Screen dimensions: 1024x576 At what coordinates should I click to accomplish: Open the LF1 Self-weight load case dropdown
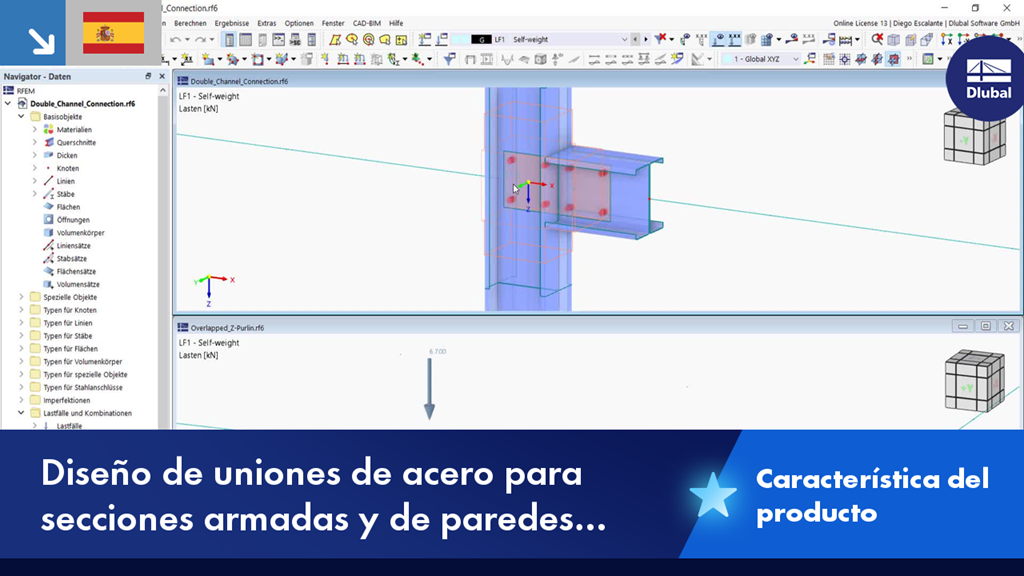pyautogui.click(x=625, y=39)
